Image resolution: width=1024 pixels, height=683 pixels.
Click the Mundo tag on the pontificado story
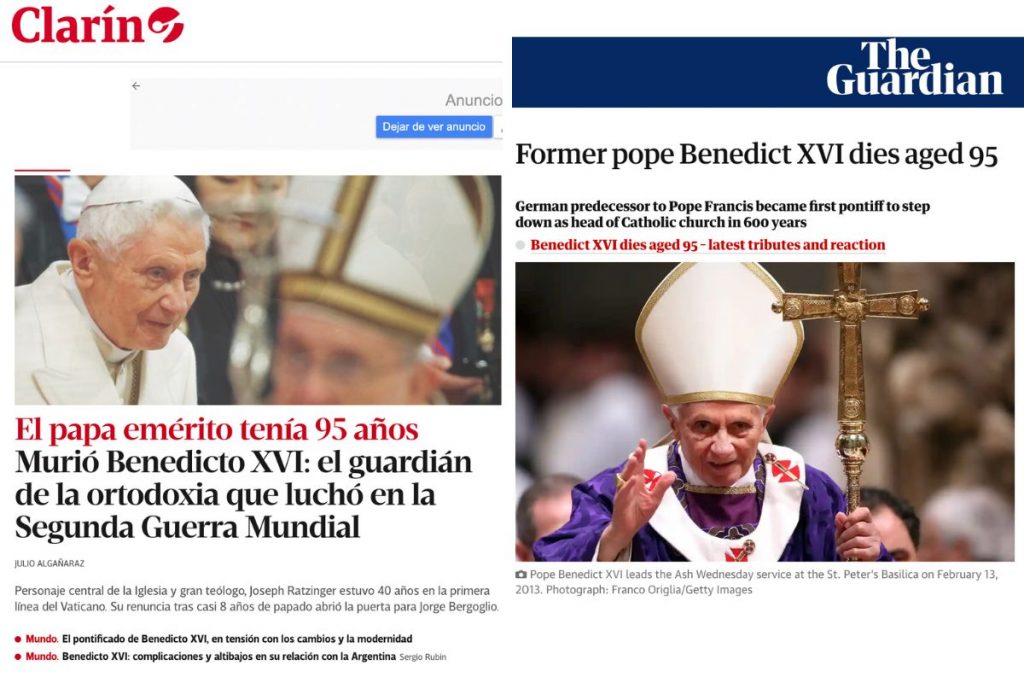pos(41,639)
